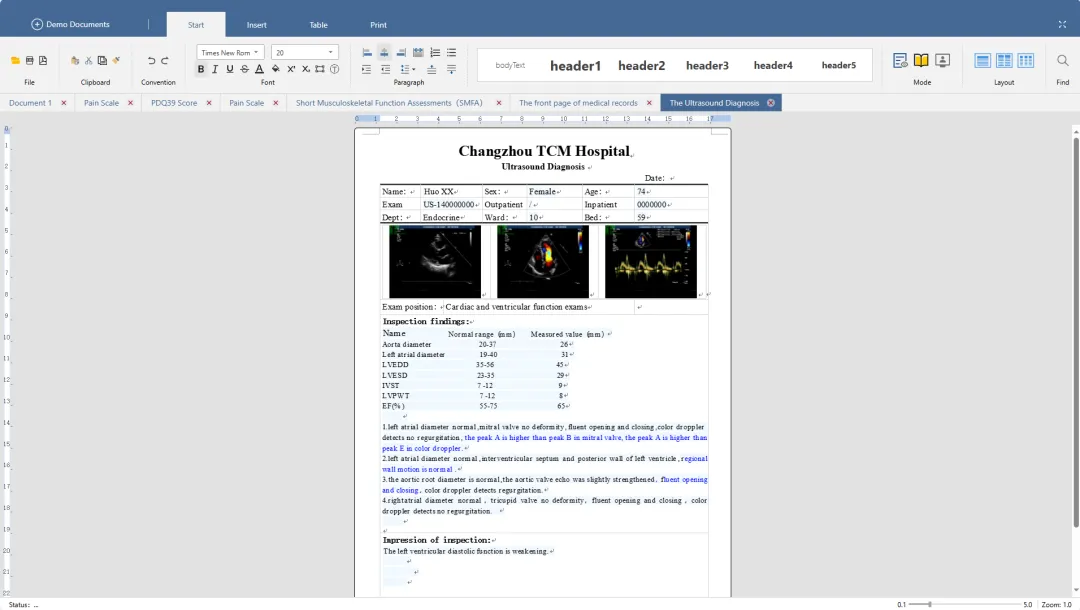Screen dimensions: 1080x610
Task: Close the PDQ39 Score tab
Action: 209,103
